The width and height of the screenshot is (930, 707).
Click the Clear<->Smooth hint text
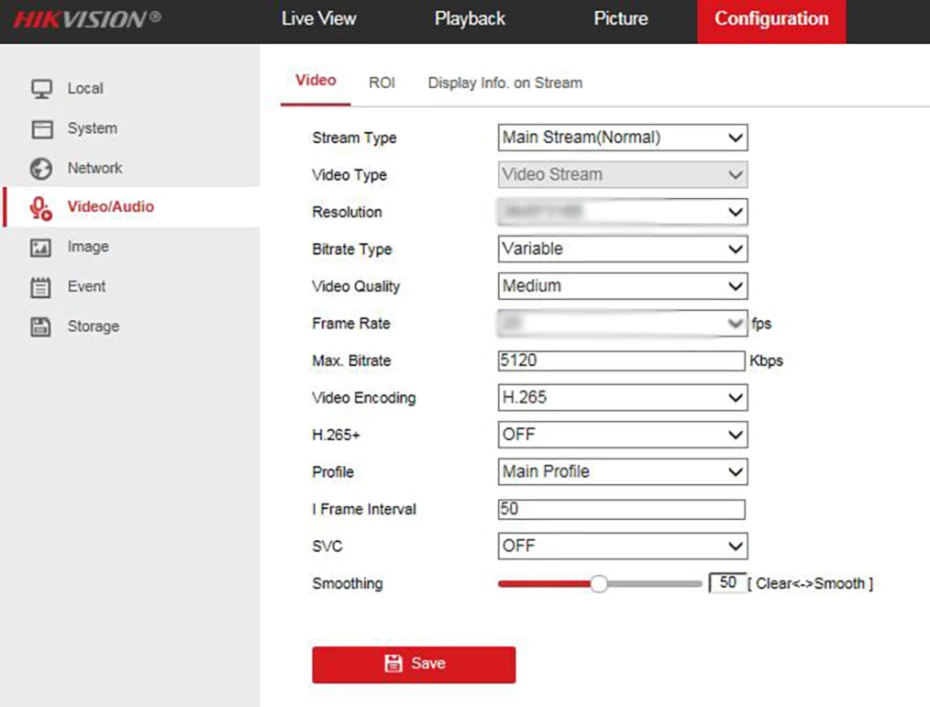pyautogui.click(x=811, y=584)
